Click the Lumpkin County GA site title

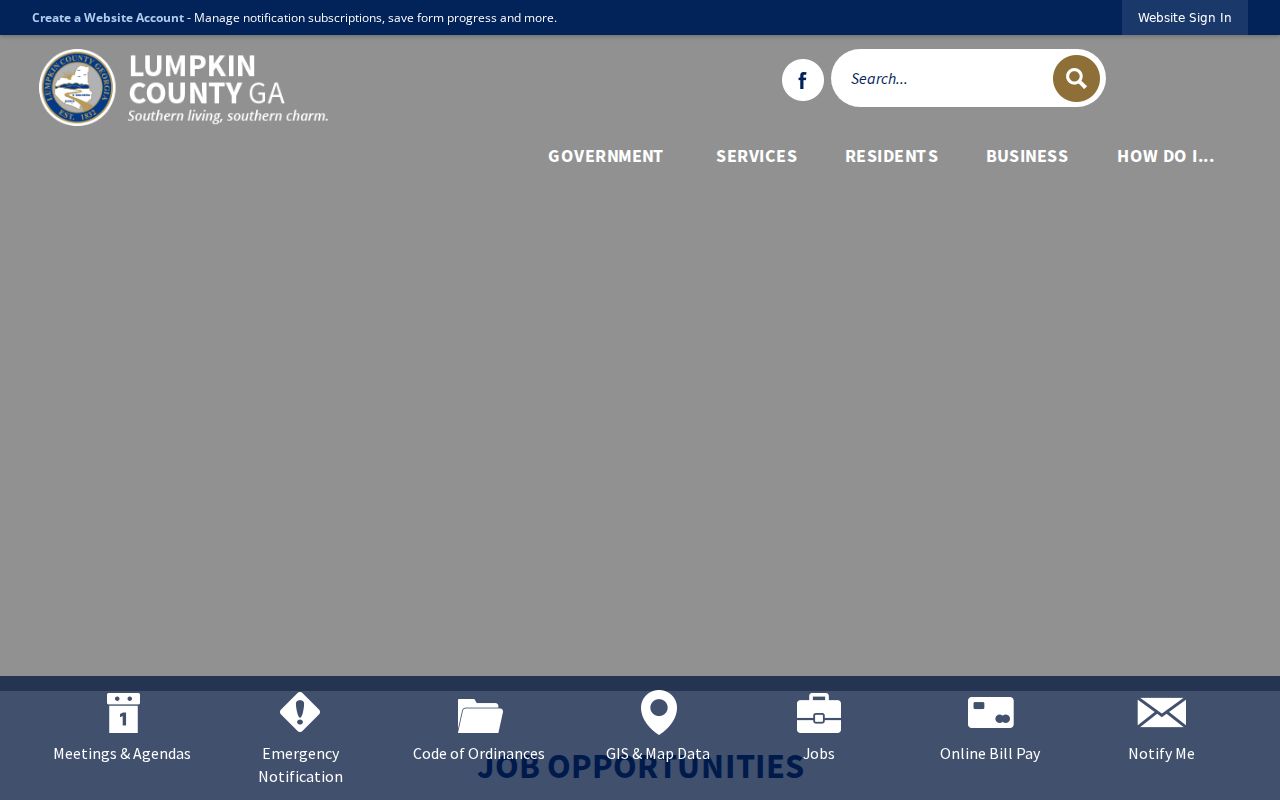pos(207,80)
